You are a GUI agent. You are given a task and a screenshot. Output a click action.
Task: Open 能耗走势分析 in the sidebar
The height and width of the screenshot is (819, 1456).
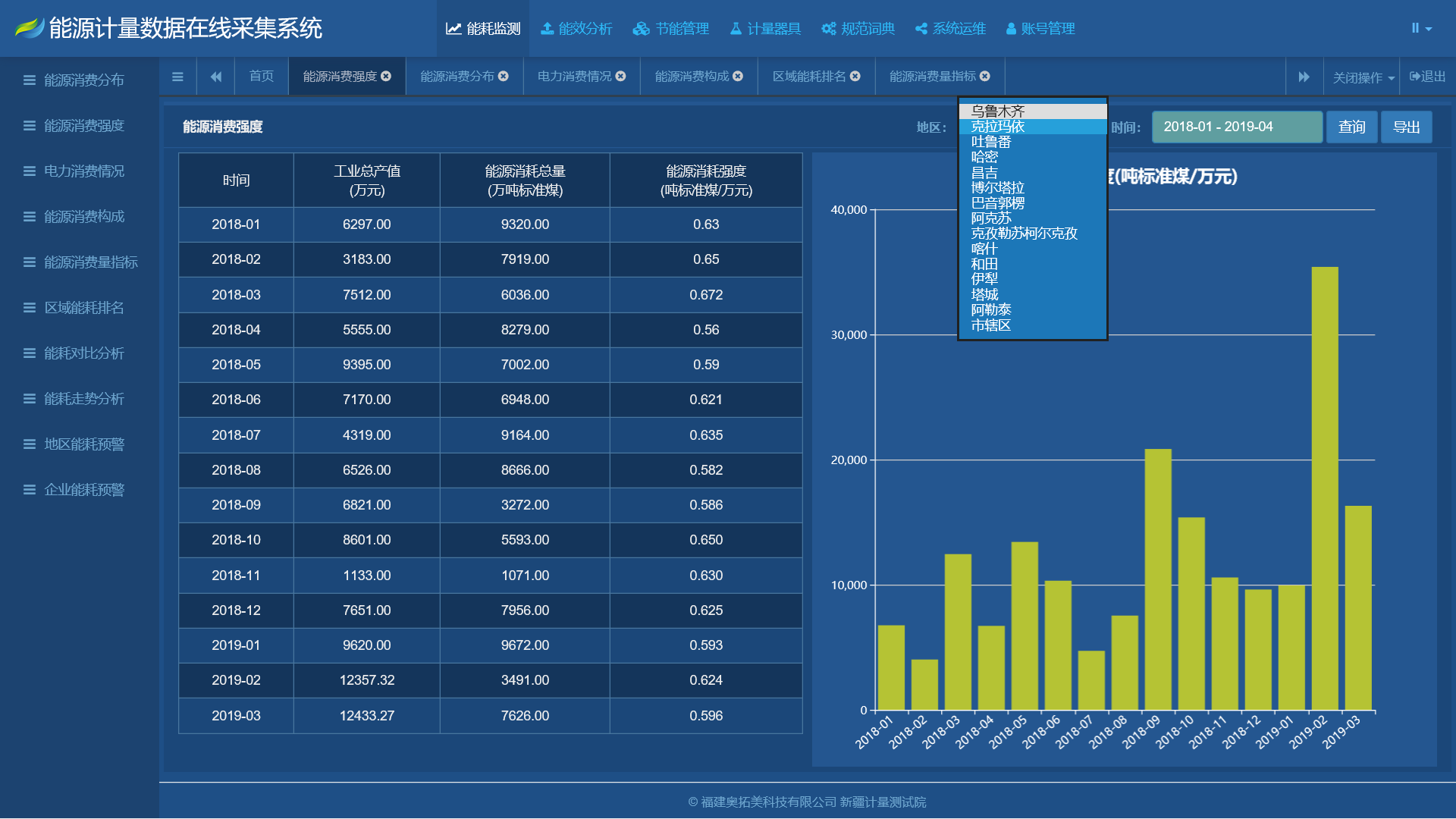pos(83,399)
